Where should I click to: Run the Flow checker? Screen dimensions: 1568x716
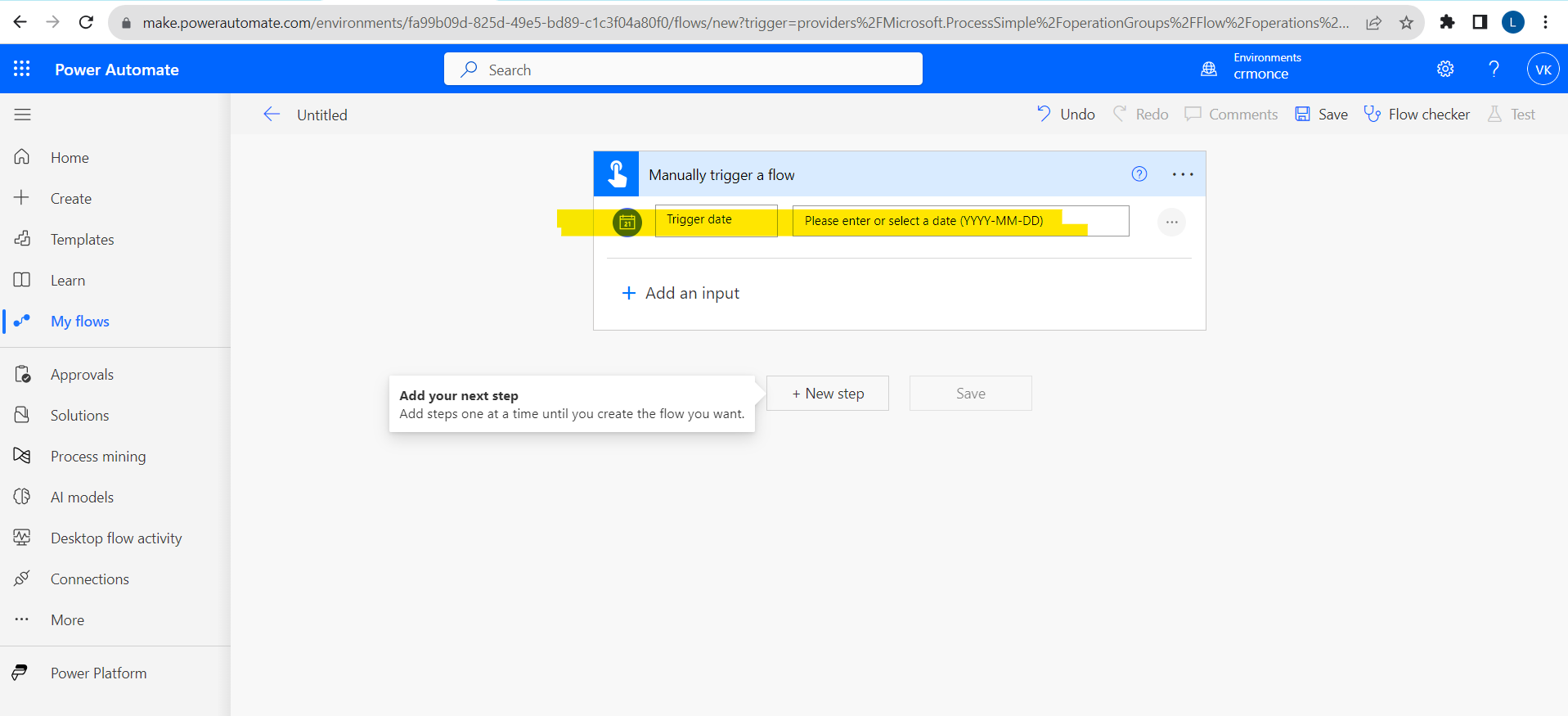coord(1417,115)
